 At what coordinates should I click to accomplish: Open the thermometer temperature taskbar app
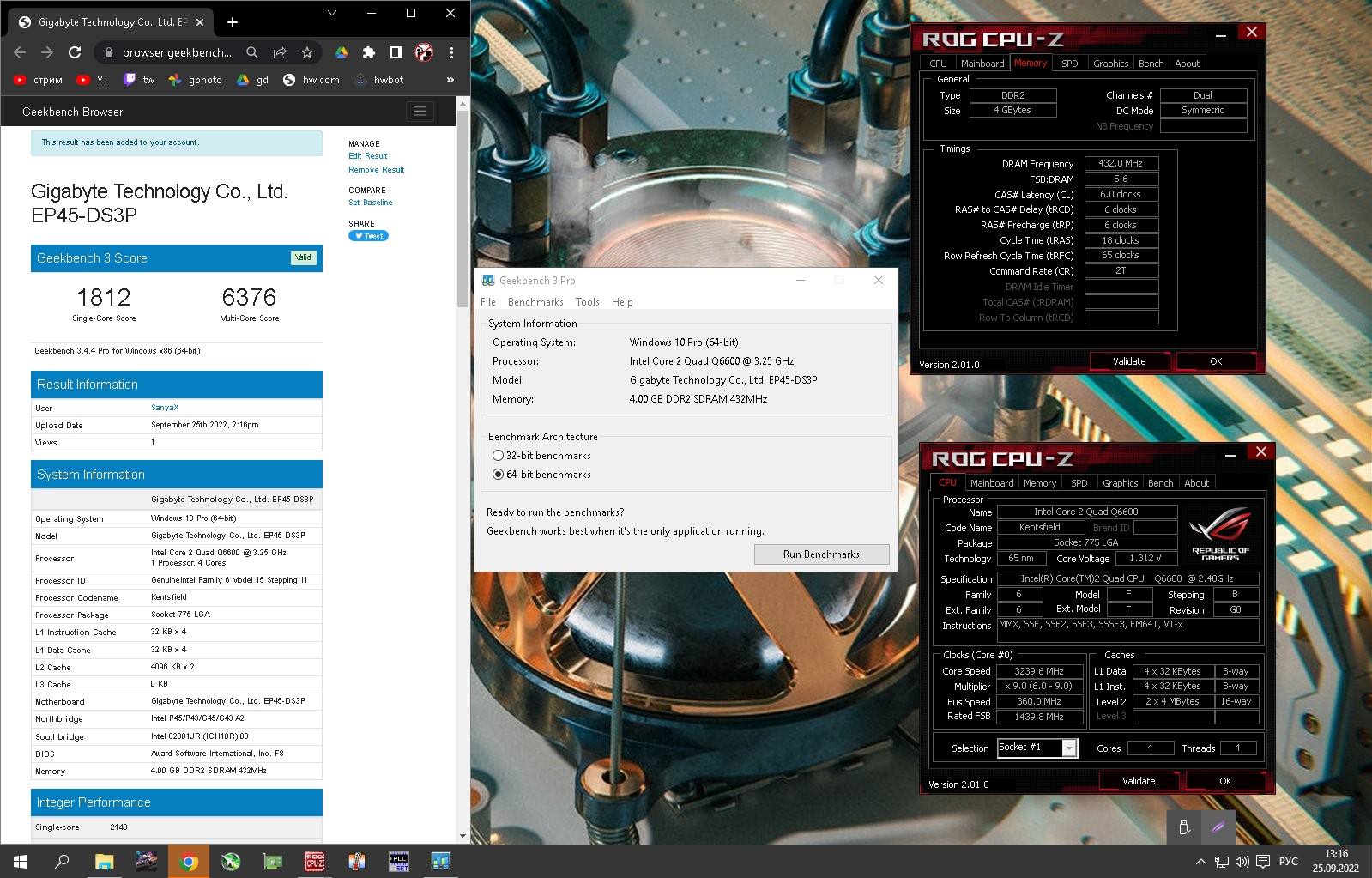(357, 861)
